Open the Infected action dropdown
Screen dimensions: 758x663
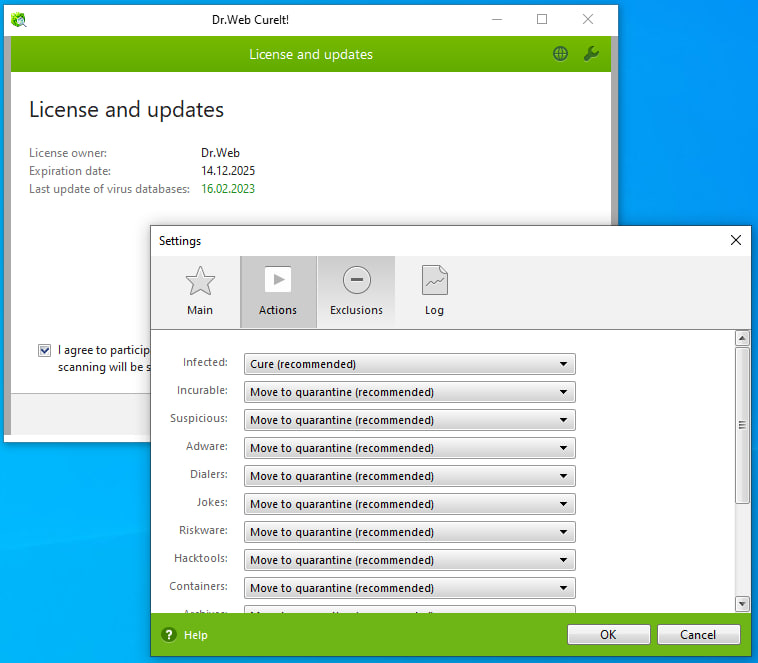pyautogui.click(x=409, y=364)
